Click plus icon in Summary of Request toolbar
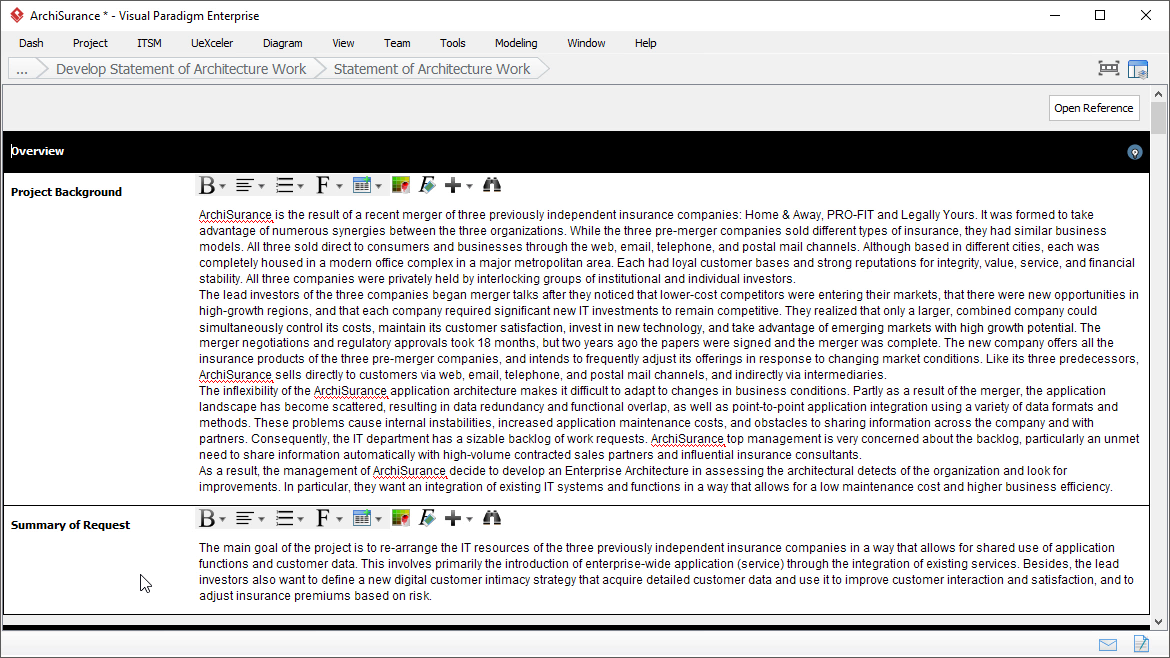This screenshot has height=658, width=1170. coord(452,518)
